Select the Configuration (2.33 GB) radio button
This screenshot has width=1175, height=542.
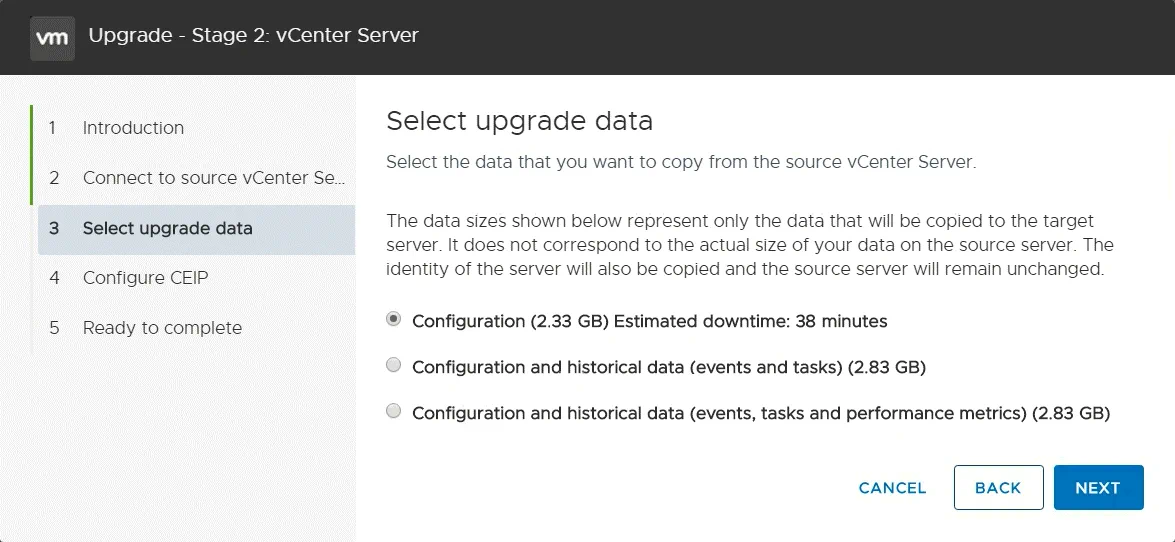(394, 320)
